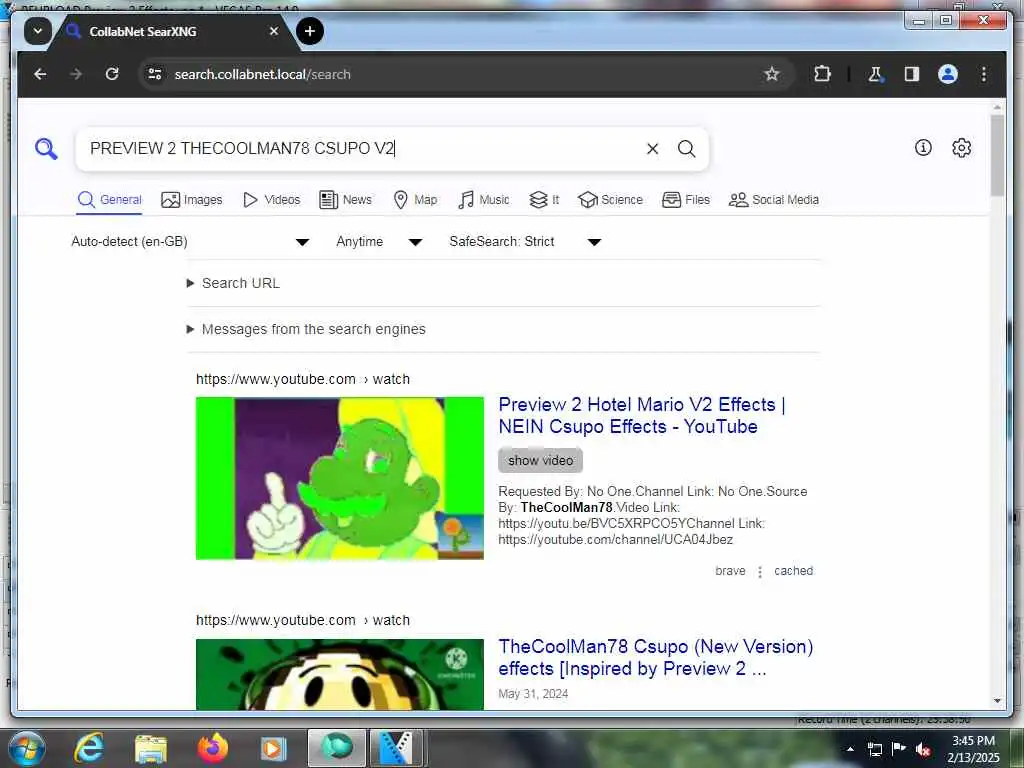Open the SafeSearch: Strict dropdown

click(525, 242)
